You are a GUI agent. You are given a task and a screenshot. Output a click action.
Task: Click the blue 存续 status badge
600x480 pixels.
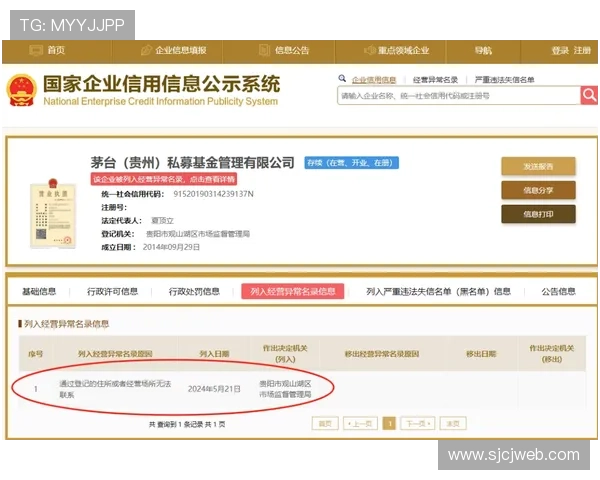[351, 163]
